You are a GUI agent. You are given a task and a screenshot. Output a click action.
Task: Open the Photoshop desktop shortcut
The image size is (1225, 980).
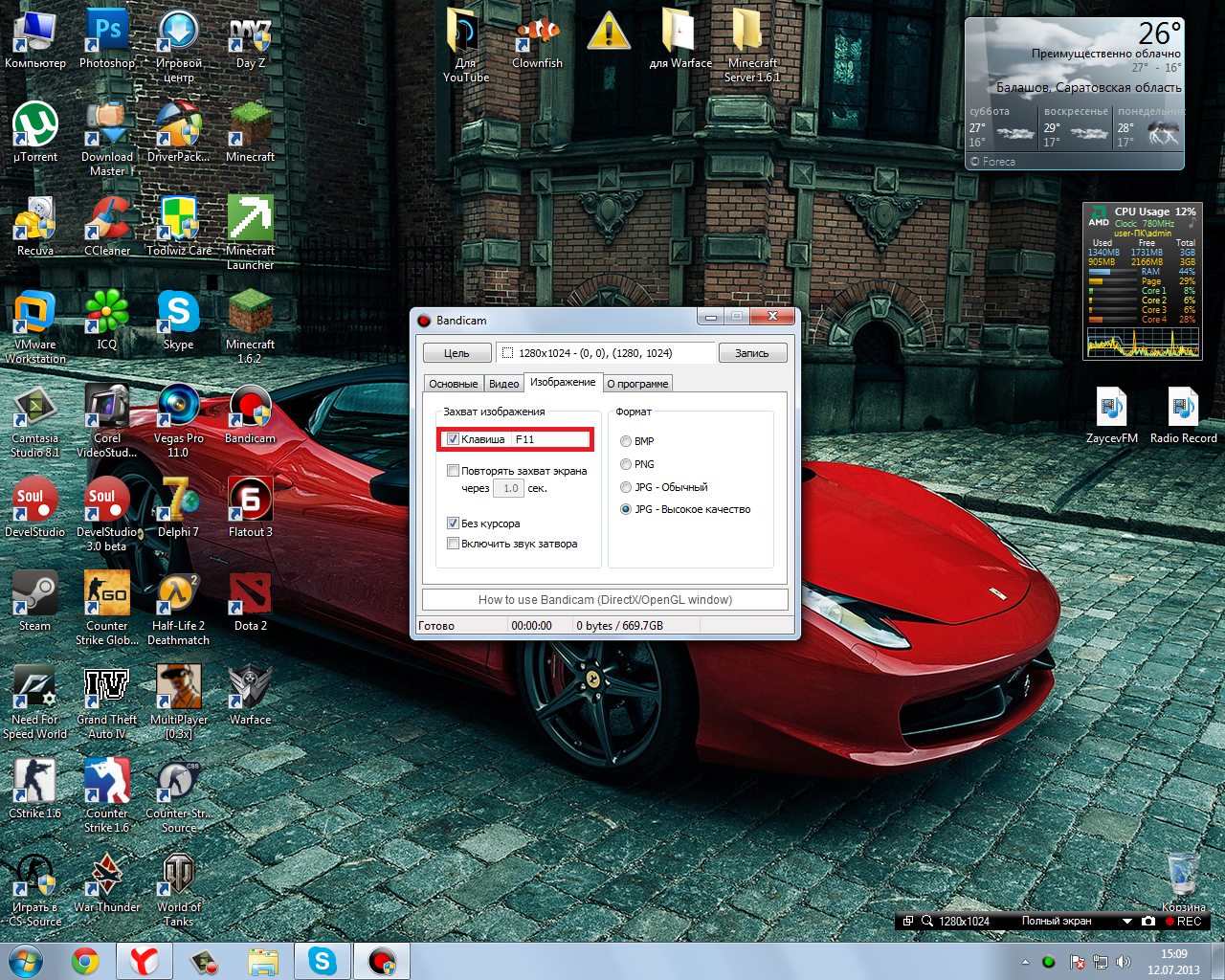(x=107, y=40)
